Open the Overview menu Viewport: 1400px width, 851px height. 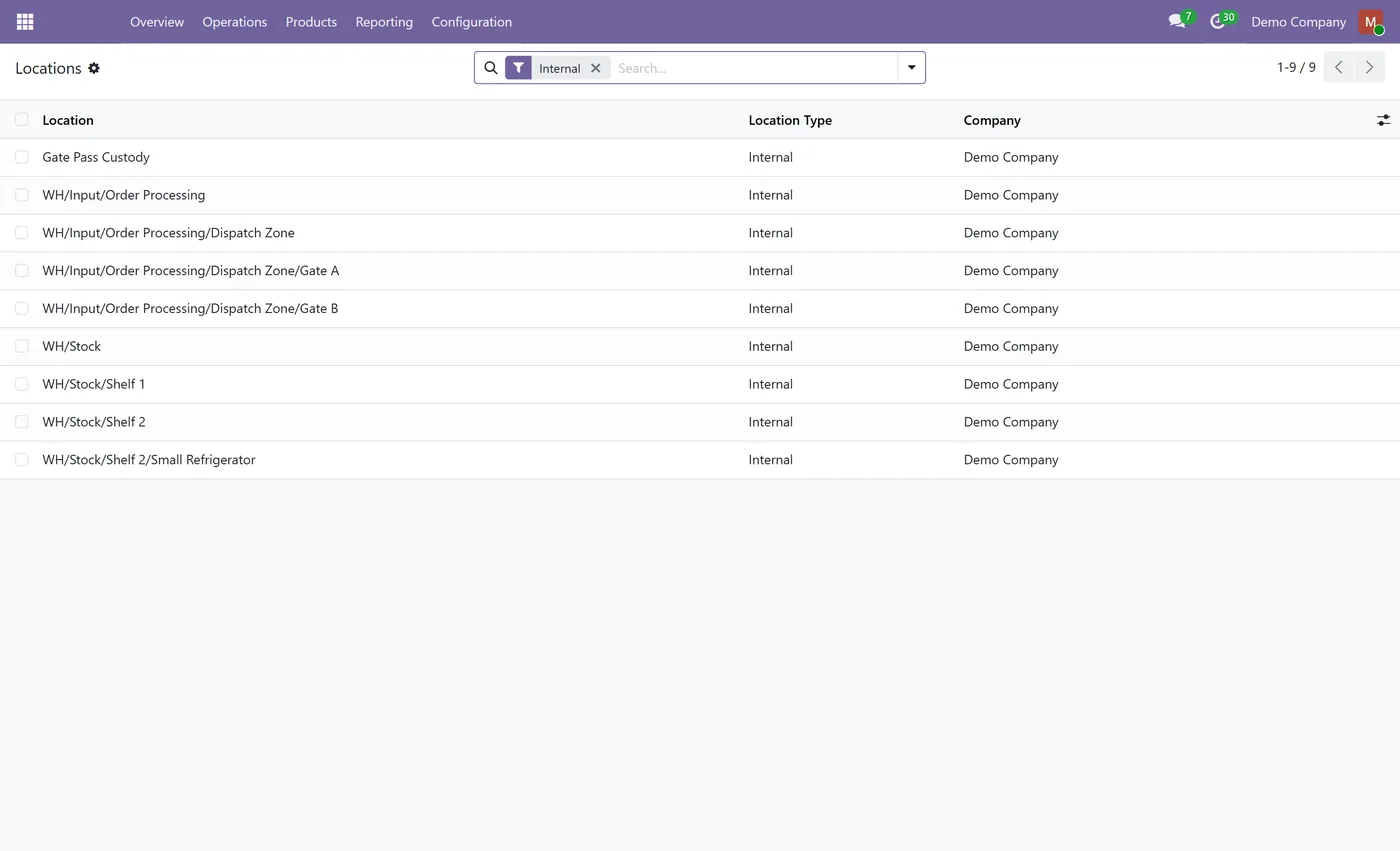click(x=157, y=22)
